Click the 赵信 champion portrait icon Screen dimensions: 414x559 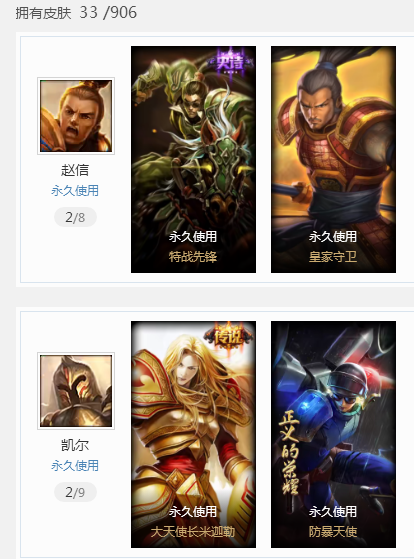coord(76,116)
